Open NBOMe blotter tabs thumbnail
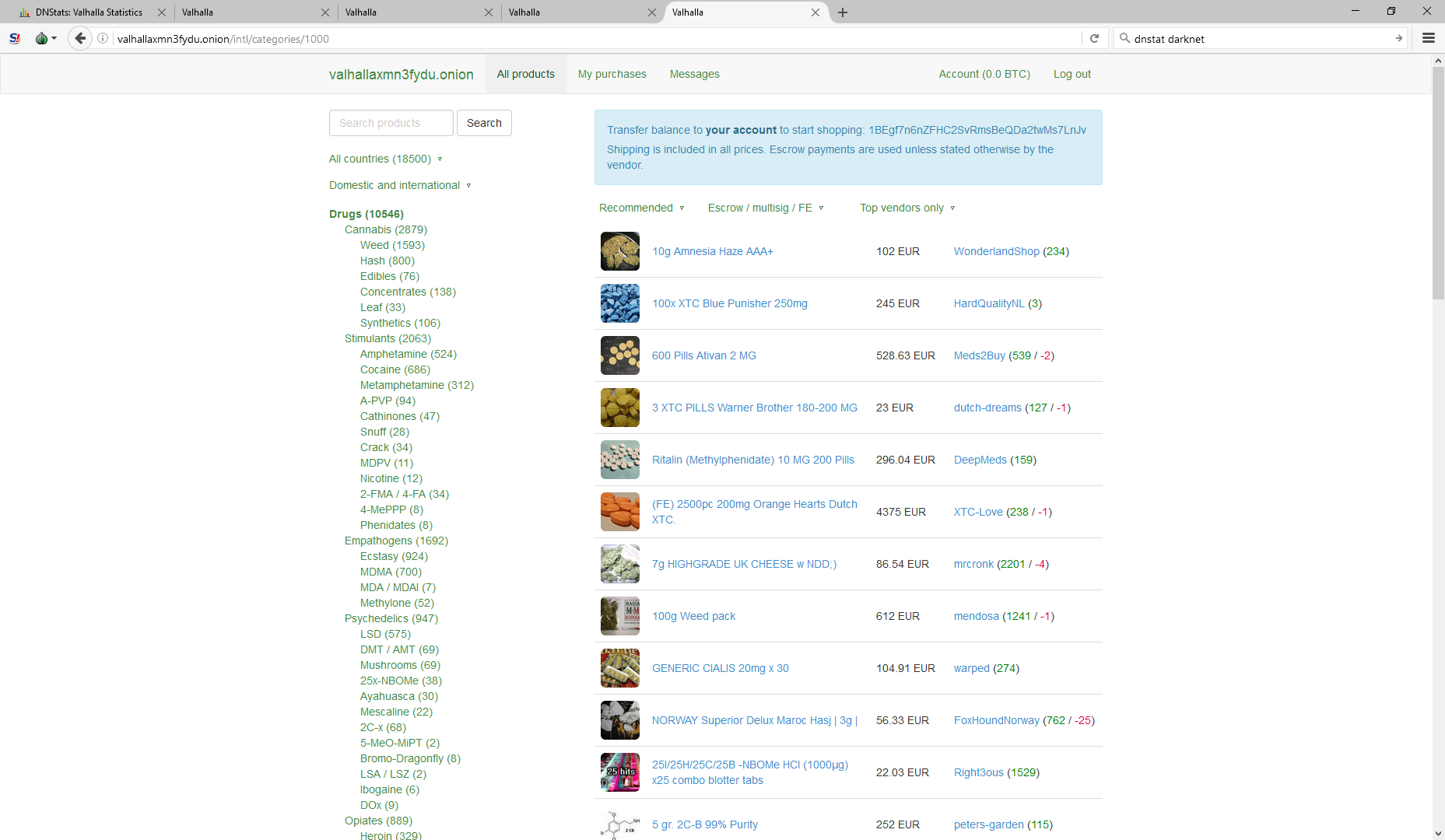Screen dimensions: 1445x840 [x=620, y=772]
